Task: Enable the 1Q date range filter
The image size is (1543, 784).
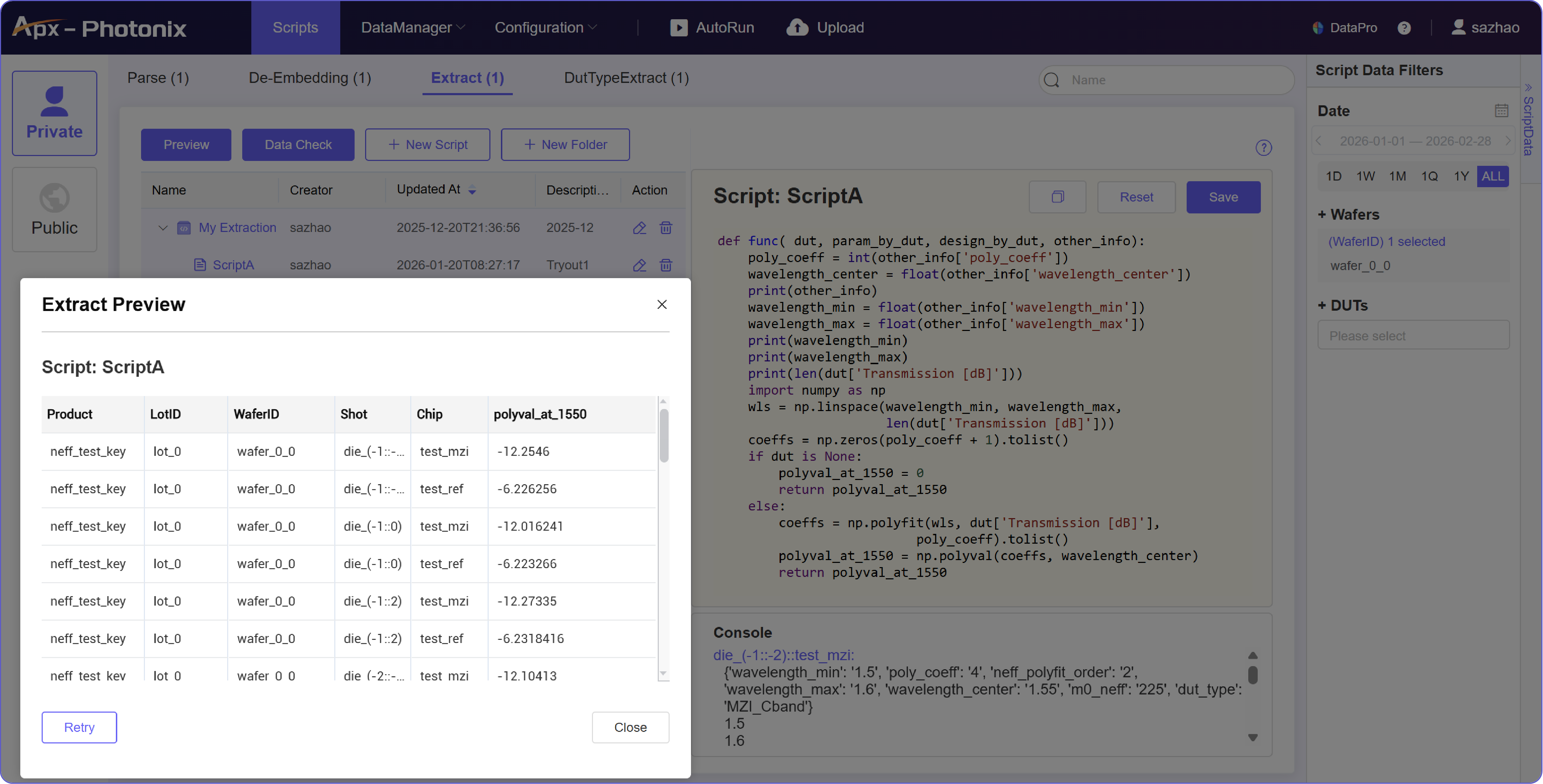Action: [x=1429, y=176]
